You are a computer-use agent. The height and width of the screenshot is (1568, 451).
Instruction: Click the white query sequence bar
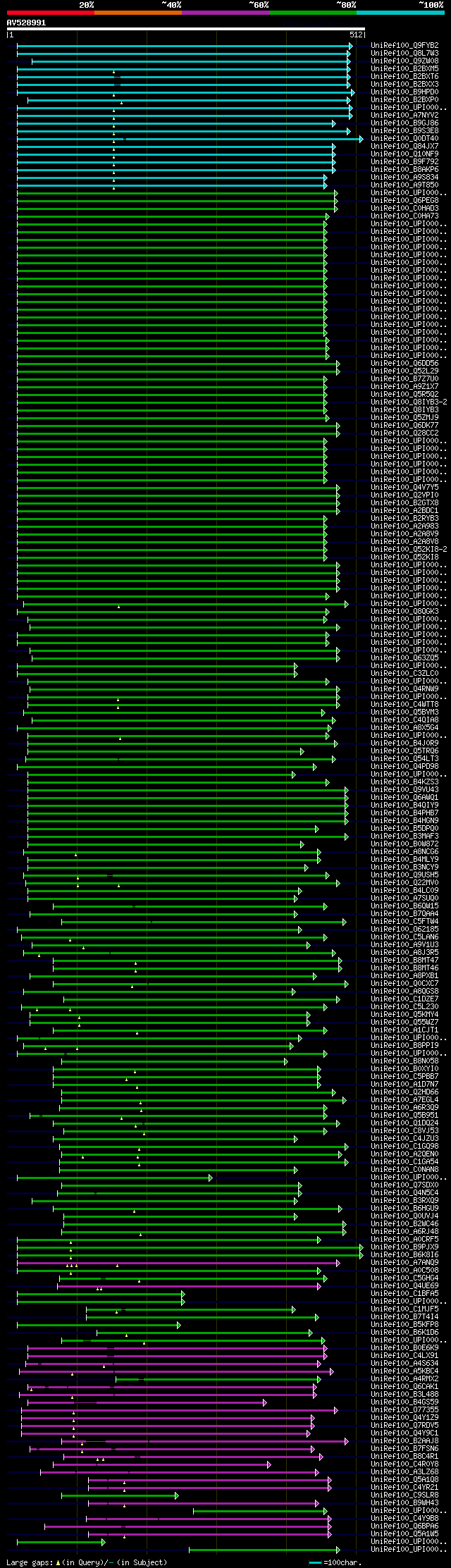(x=185, y=29)
